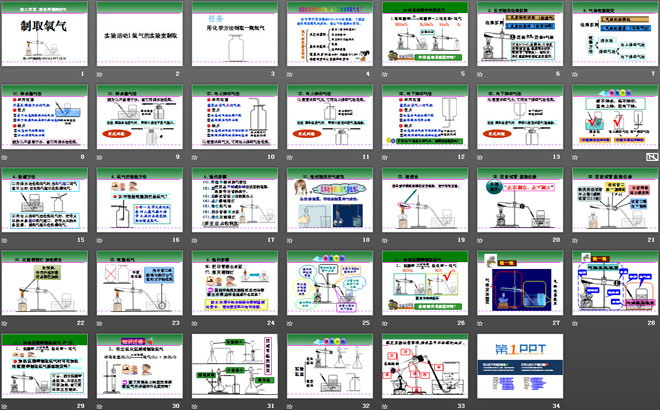The height and width of the screenshot is (410, 660).
Task: Select slide 27 with the dark blue picture
Action: click(520, 283)
